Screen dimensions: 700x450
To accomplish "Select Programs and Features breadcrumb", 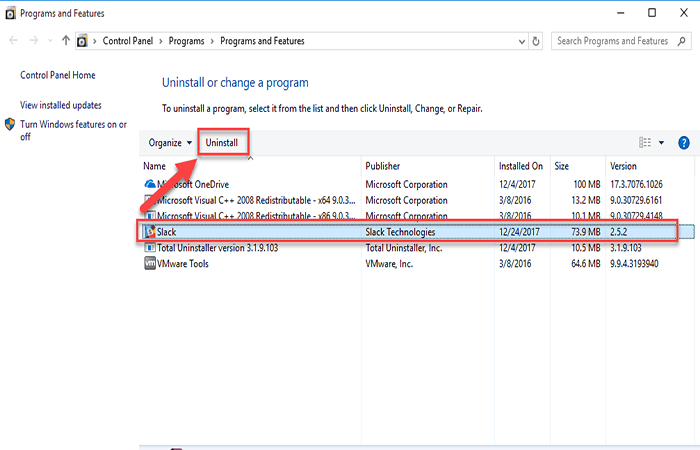I will pyautogui.click(x=262, y=41).
